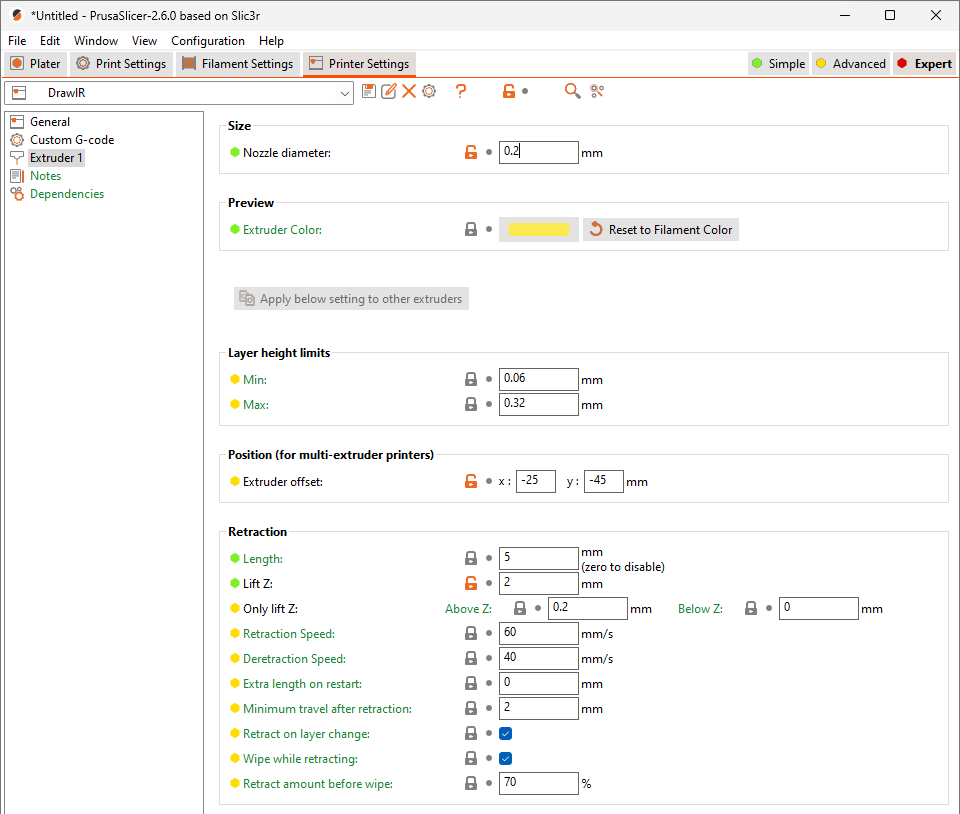Select Custom G-code in the sidebar
Viewport: 960px width, 814px height.
(x=71, y=140)
